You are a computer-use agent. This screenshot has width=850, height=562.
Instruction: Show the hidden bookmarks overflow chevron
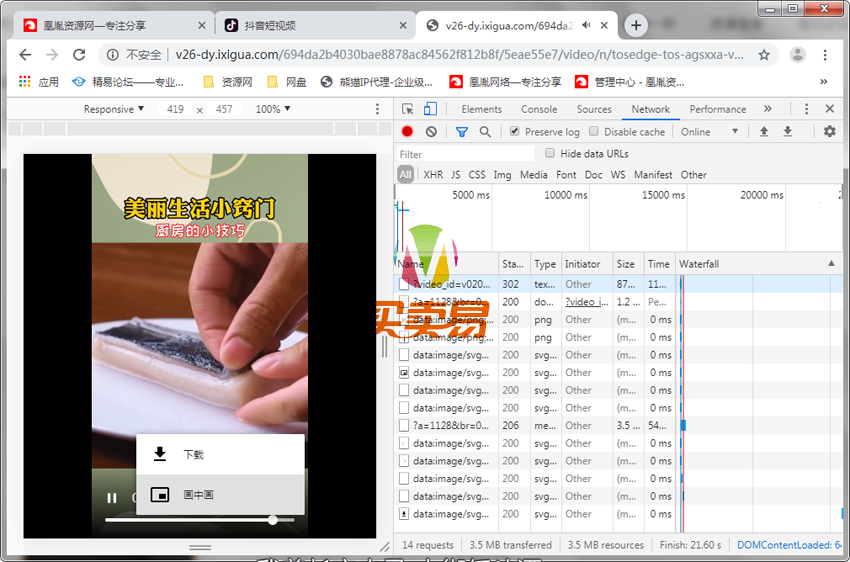[823, 82]
